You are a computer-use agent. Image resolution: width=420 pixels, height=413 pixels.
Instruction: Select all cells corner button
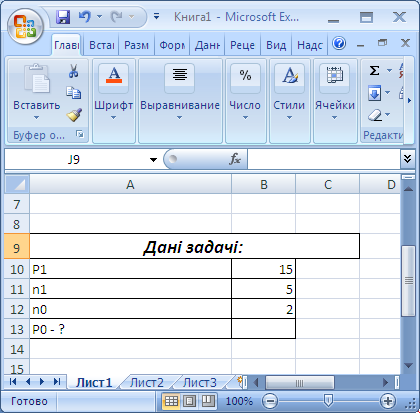[x=17, y=184]
